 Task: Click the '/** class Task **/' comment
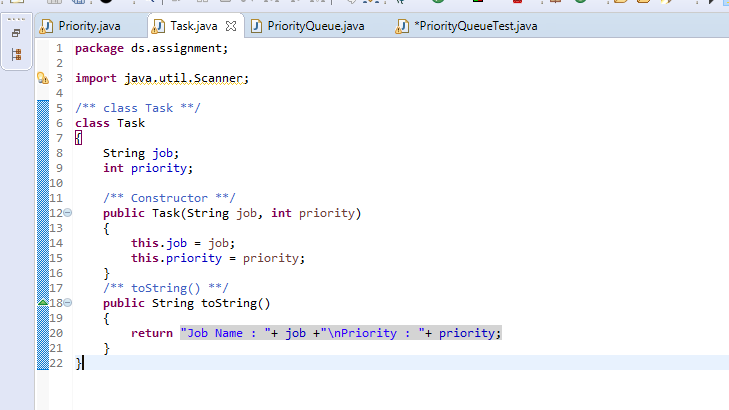138,108
